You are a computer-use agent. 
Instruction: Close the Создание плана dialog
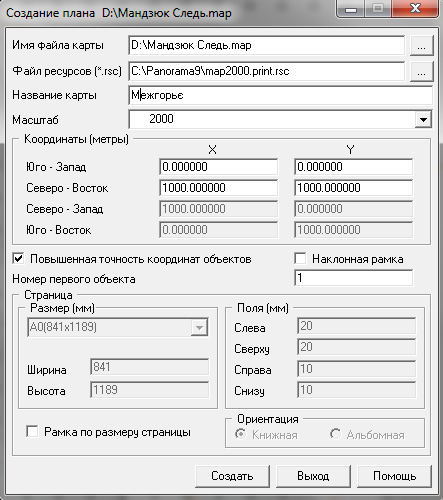415,9
